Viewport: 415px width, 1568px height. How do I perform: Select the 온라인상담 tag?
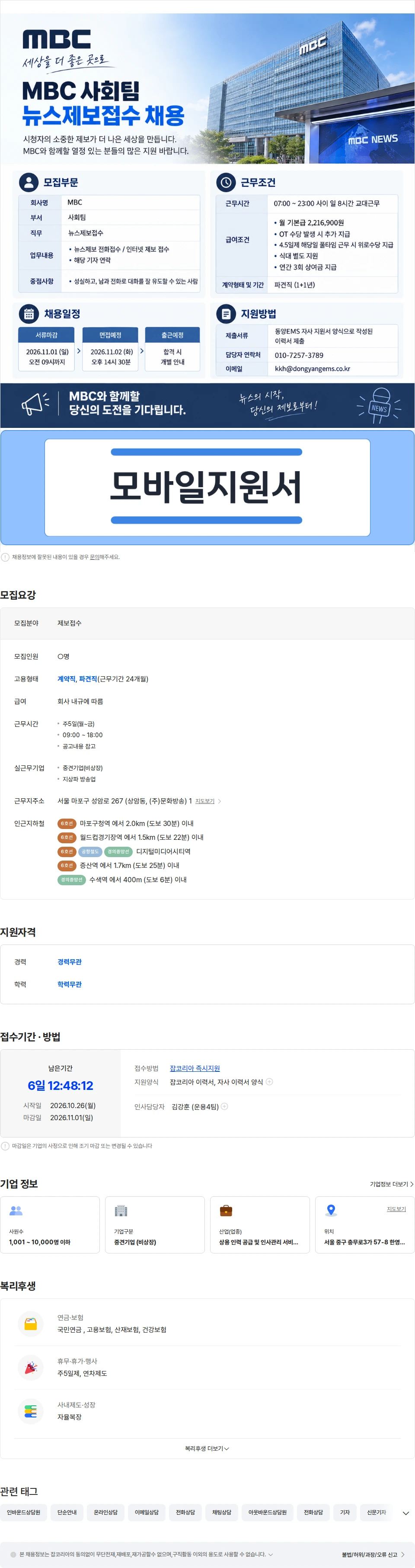[106, 1513]
